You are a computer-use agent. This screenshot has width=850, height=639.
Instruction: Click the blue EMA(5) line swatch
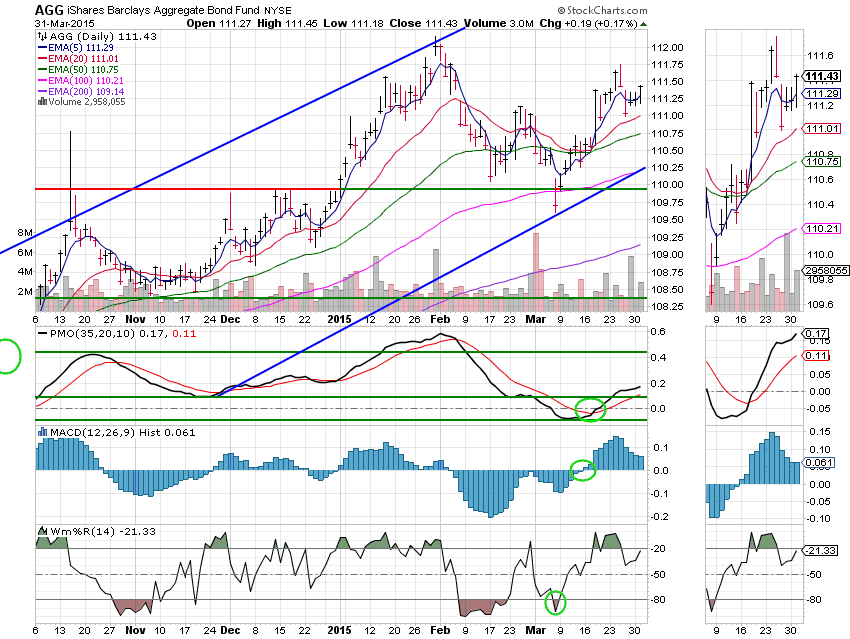point(42,48)
